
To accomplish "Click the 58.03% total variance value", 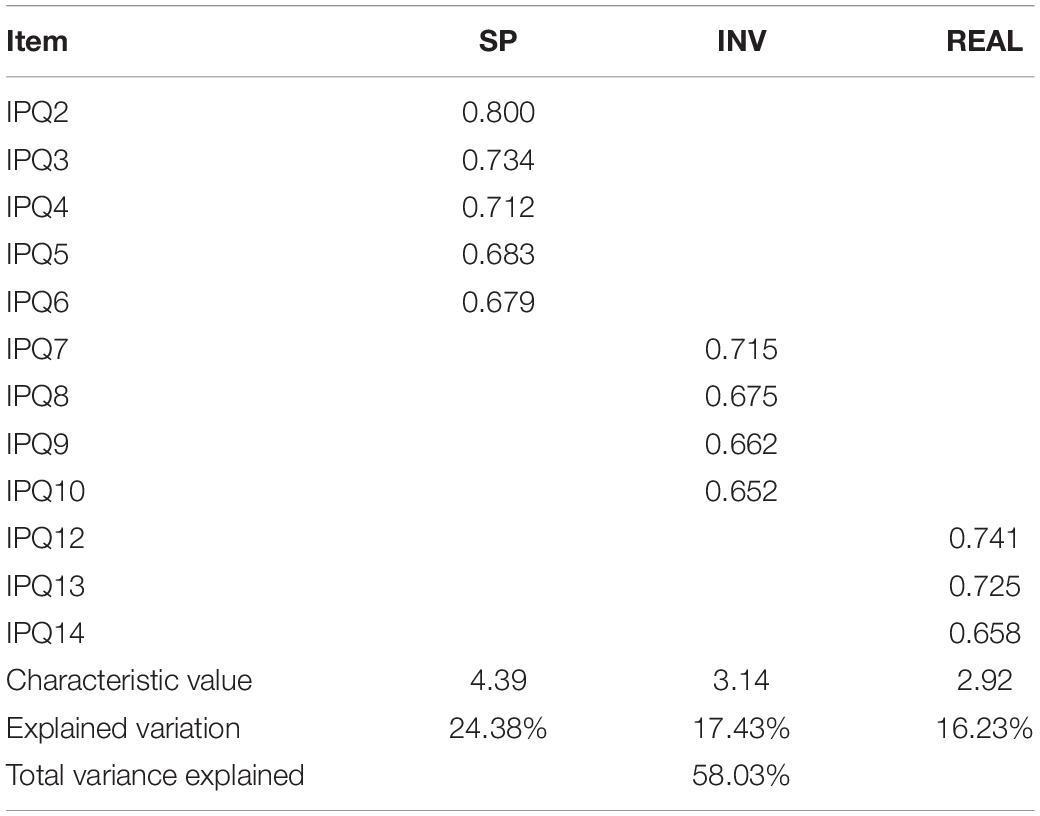I will [741, 776].
